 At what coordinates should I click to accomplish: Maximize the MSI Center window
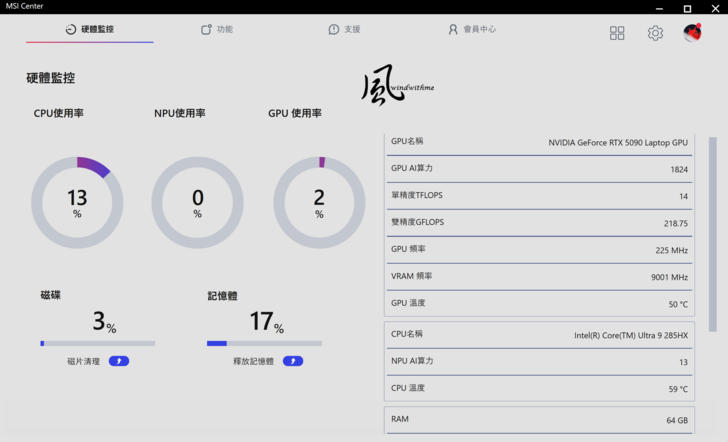pyautogui.click(x=687, y=7)
